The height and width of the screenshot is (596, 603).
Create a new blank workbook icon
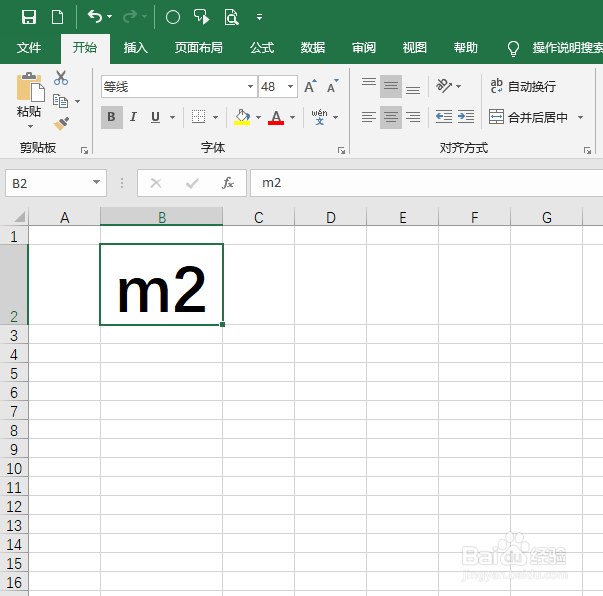pyautogui.click(x=57, y=17)
